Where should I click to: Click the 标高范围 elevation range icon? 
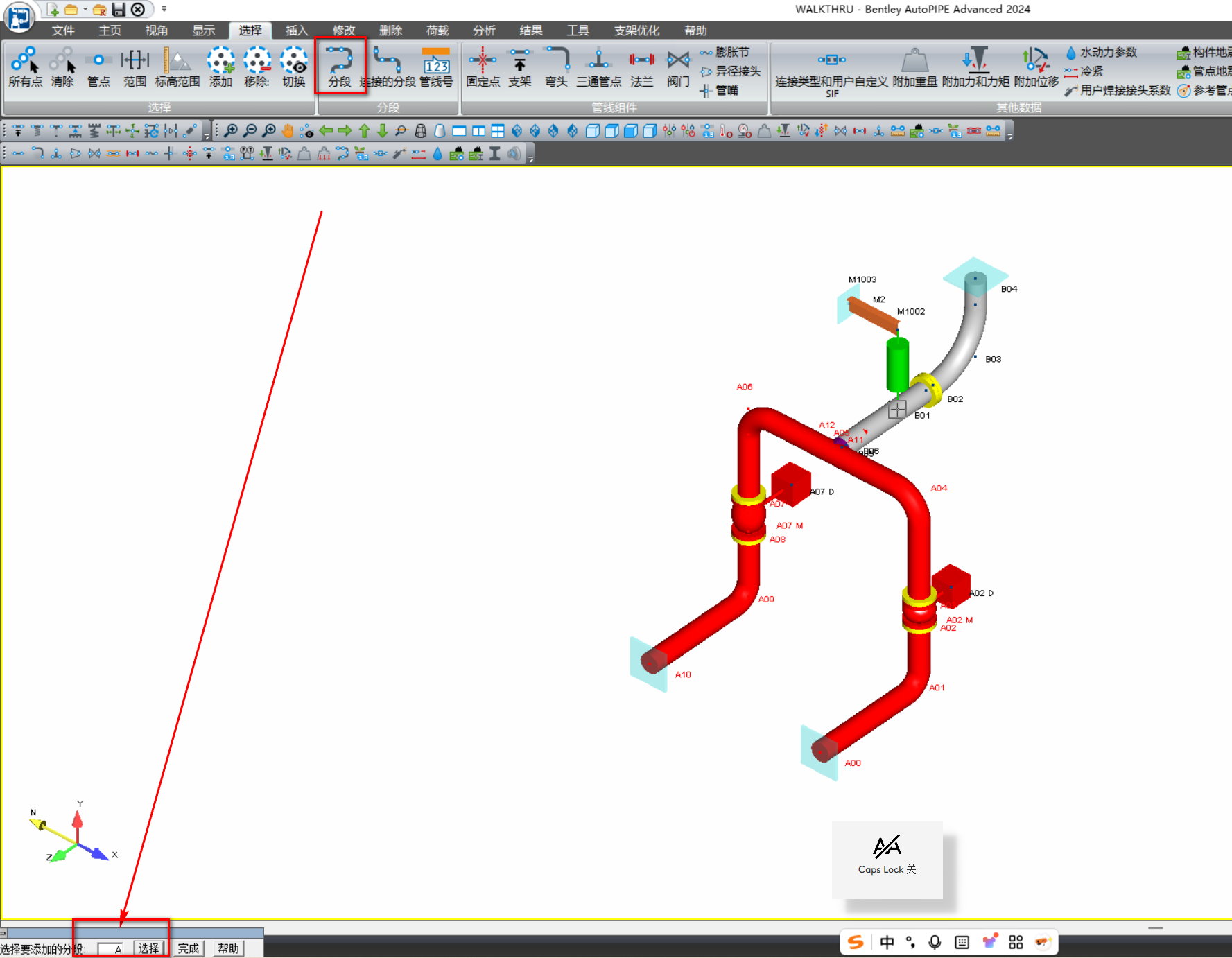(x=177, y=67)
